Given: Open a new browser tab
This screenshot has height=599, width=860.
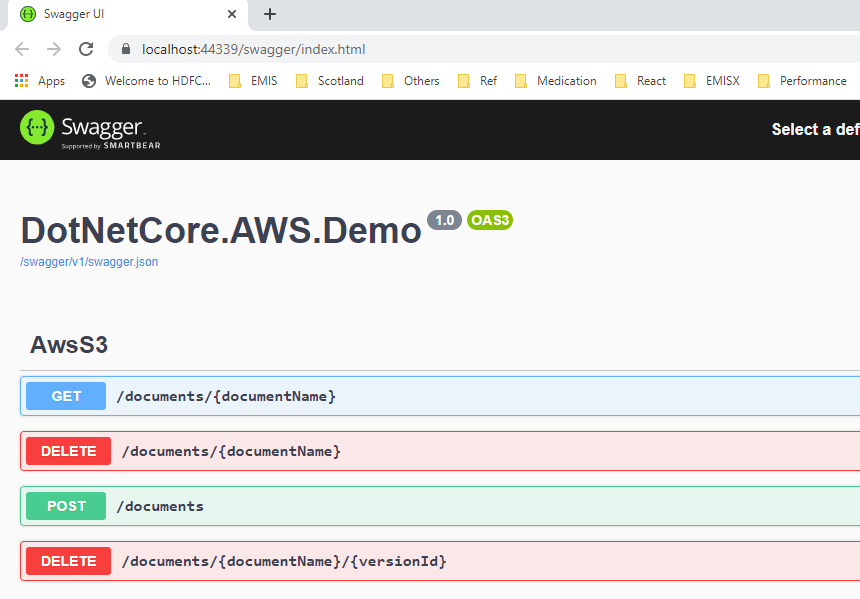Looking at the screenshot, I should click(x=269, y=14).
